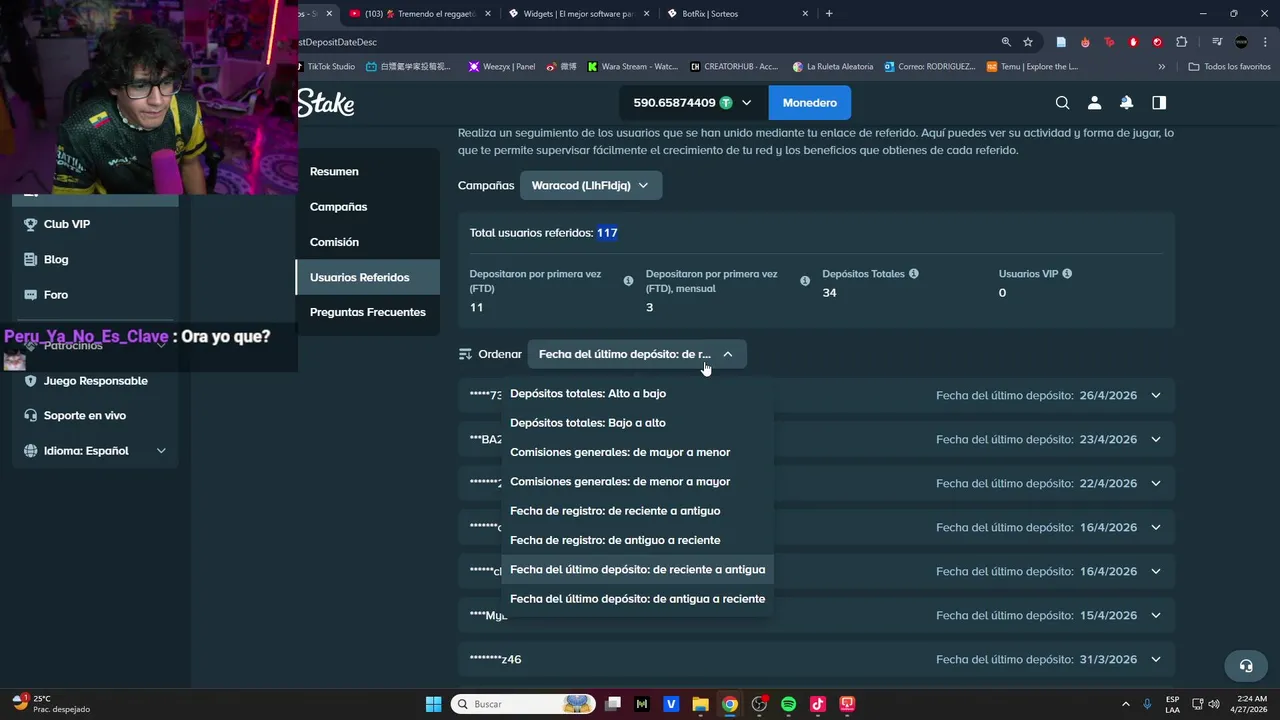
Task: Expand the referral row dated 31/3/2026
Action: (x=1156, y=659)
